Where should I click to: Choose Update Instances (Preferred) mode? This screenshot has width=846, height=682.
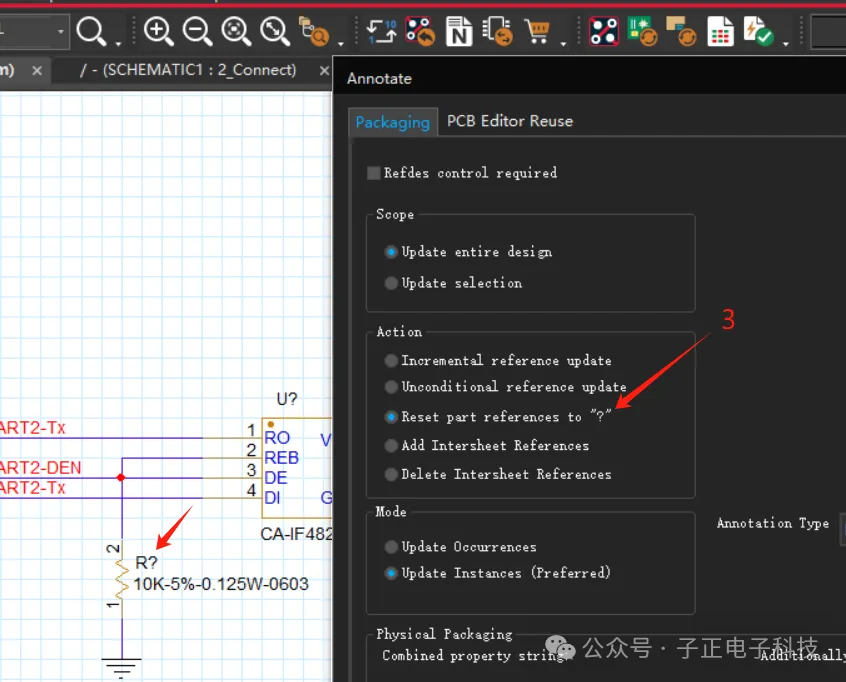coord(391,573)
